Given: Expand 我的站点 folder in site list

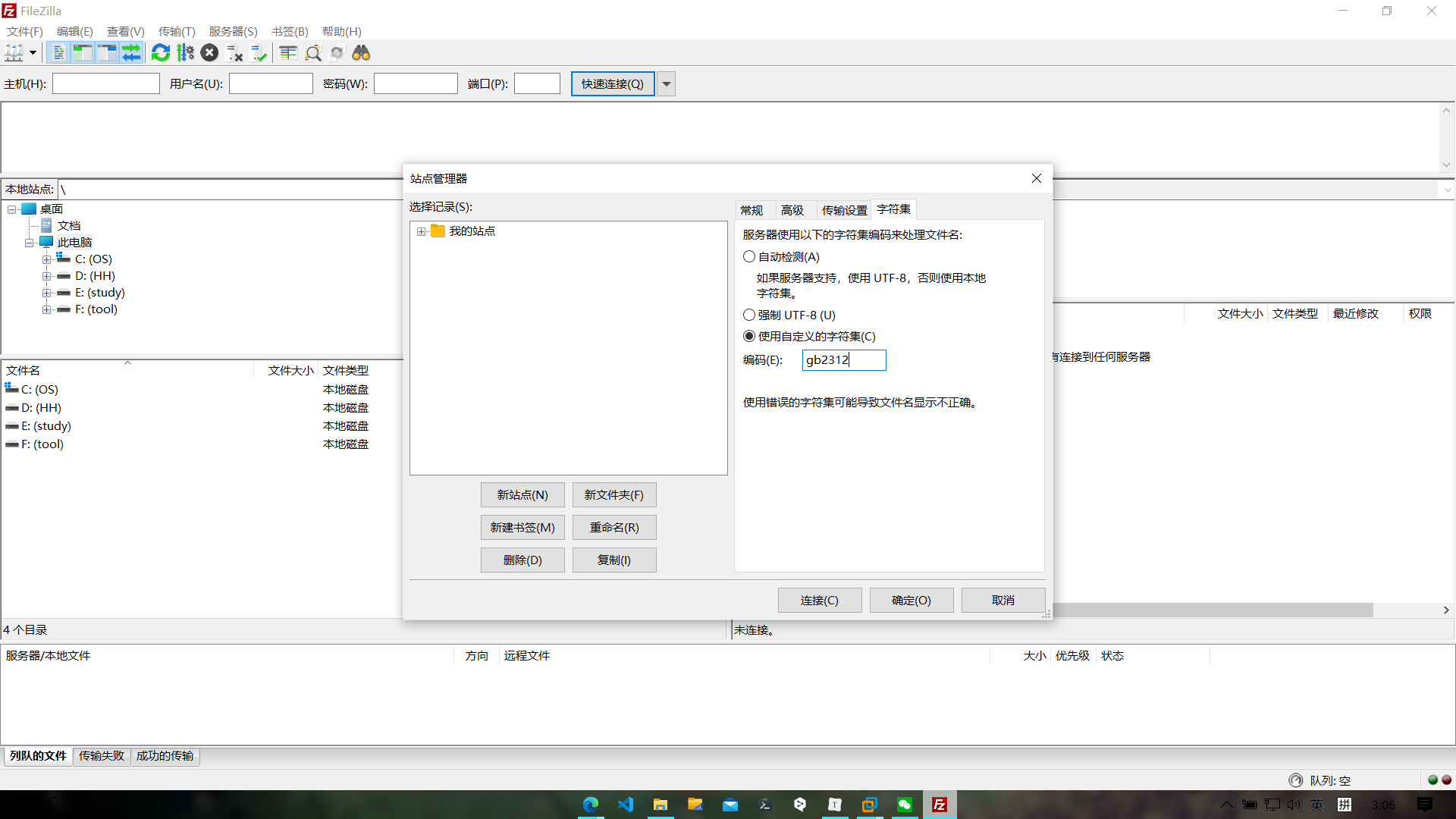Looking at the screenshot, I should click(x=422, y=232).
